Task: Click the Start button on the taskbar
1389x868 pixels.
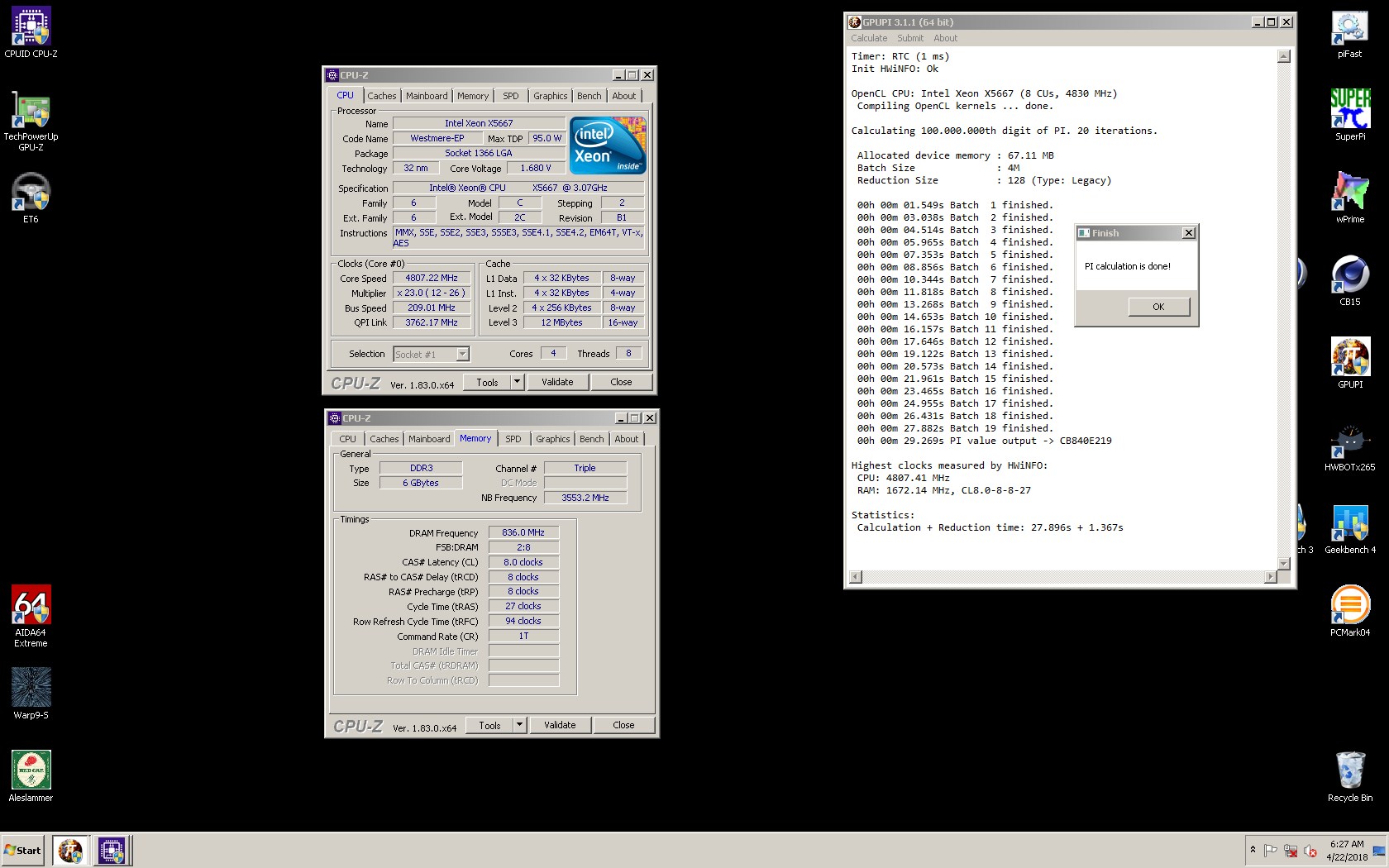Action: [22, 851]
